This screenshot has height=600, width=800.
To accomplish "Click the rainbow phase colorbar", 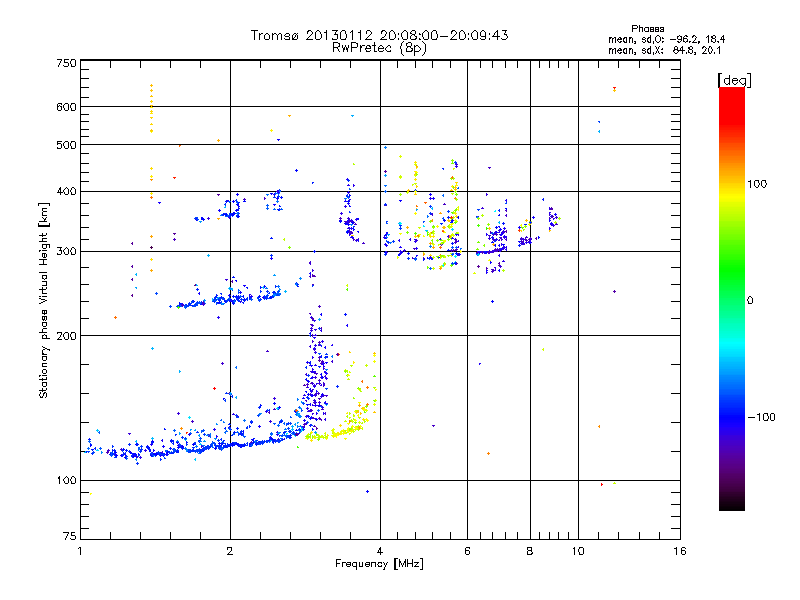I will point(732,299).
